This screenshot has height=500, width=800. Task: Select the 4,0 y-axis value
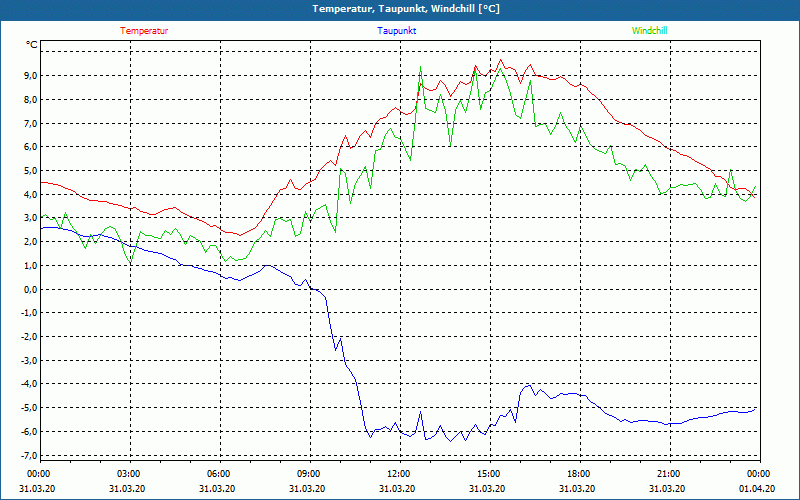coord(31,194)
